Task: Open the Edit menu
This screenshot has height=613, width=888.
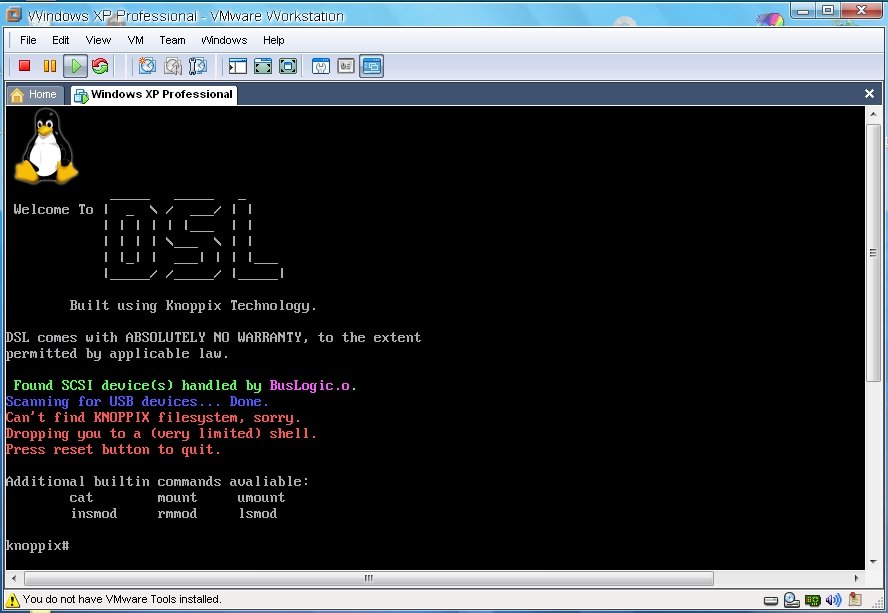Action: click(x=61, y=40)
